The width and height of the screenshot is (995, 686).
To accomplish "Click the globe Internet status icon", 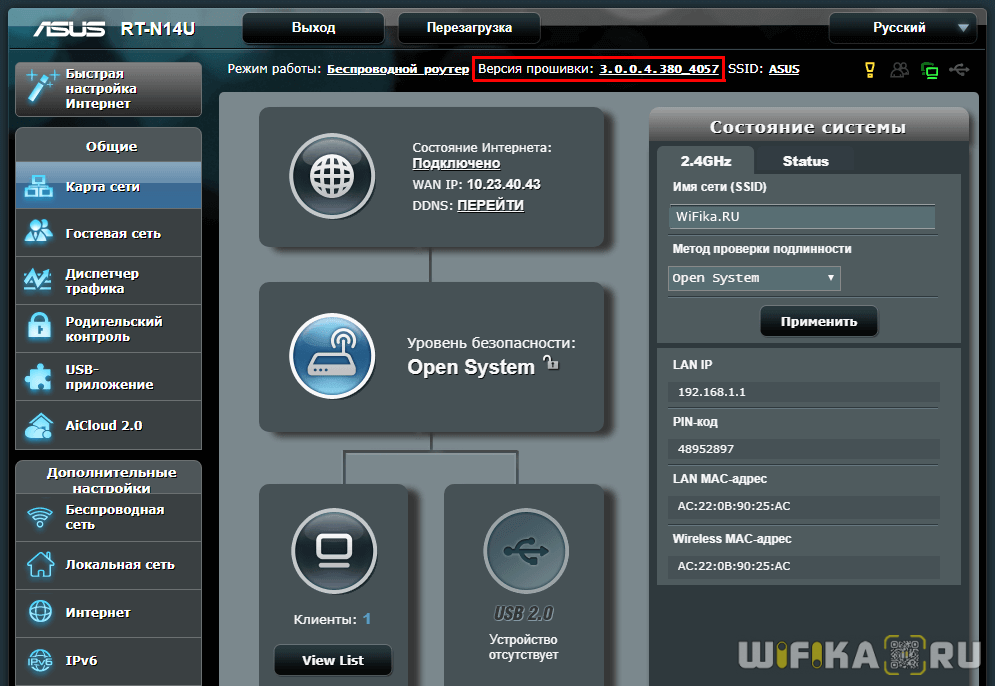I will 331,177.
